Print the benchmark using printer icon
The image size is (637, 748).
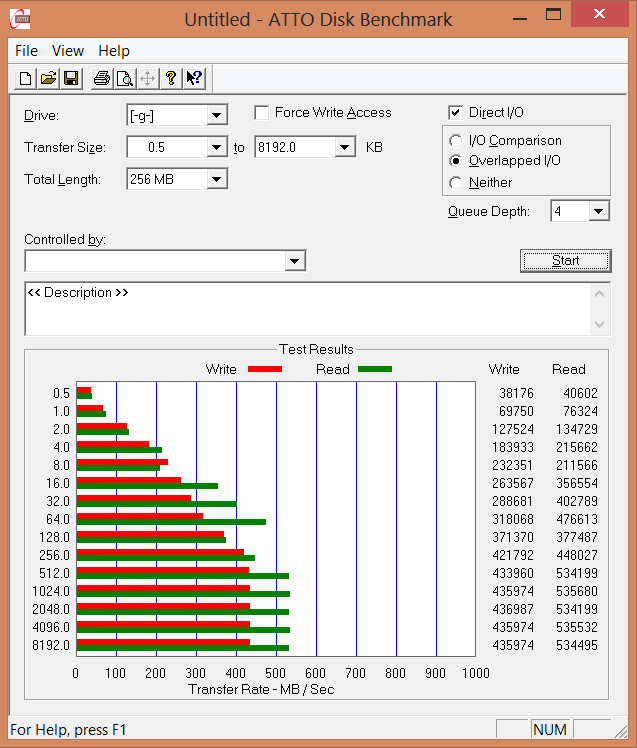tap(101, 78)
